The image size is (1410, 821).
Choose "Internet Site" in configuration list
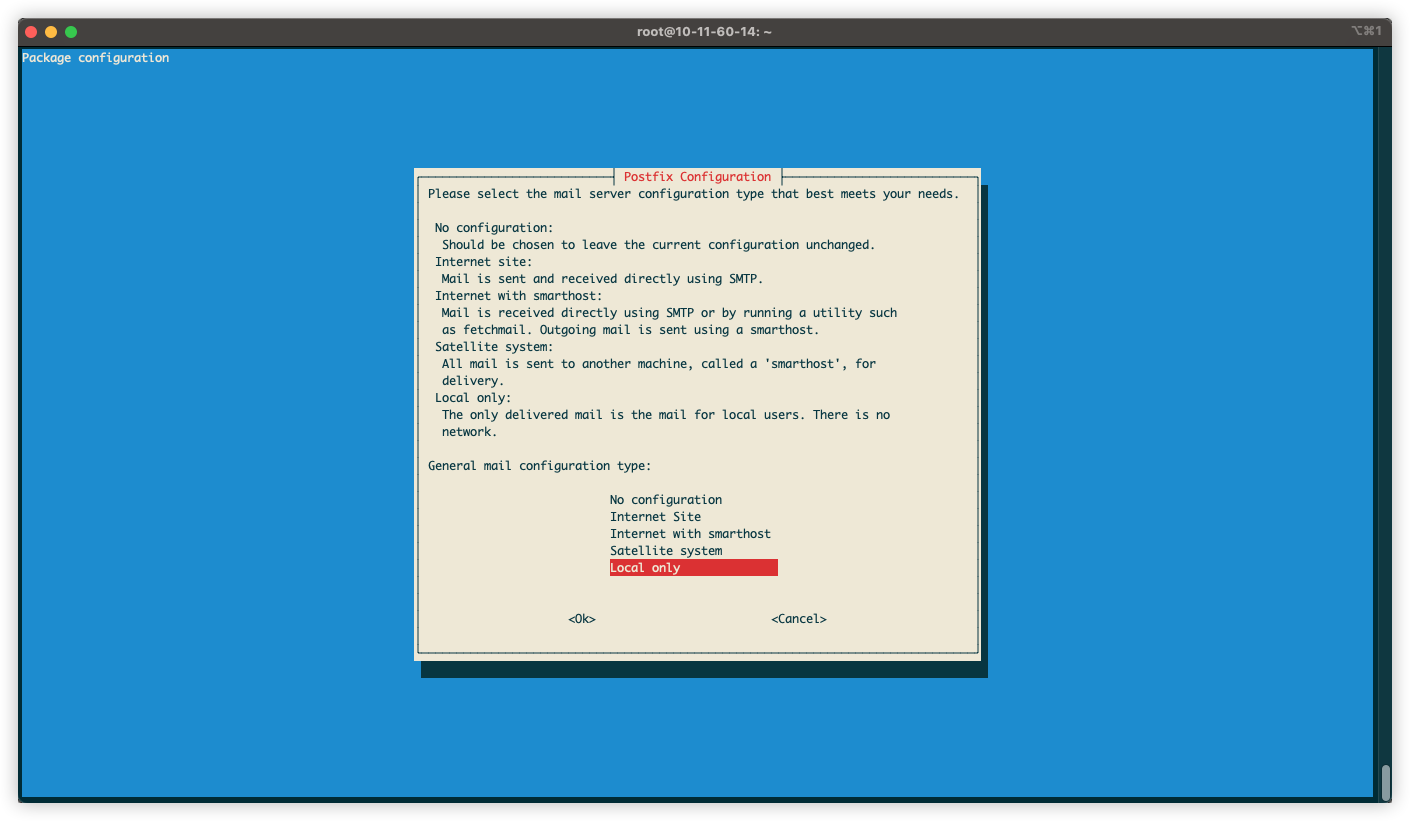pyautogui.click(x=656, y=517)
